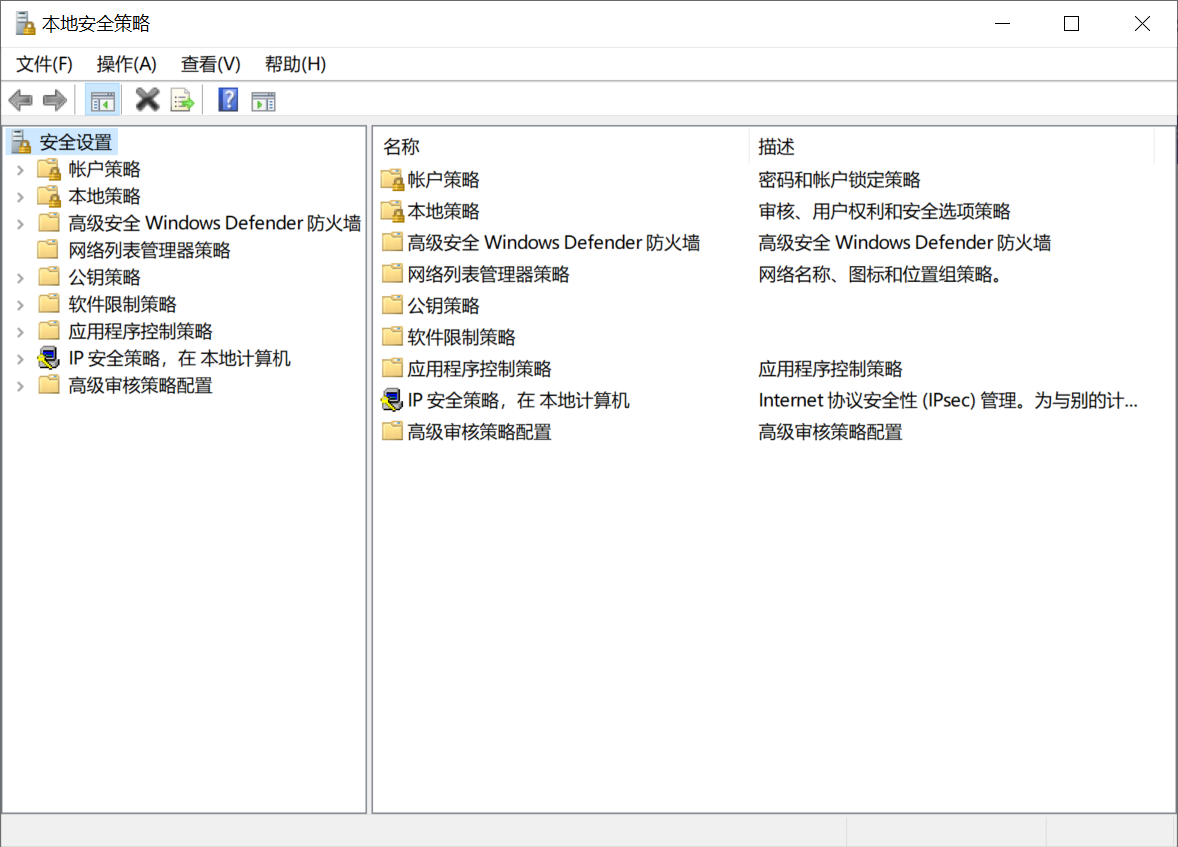The width and height of the screenshot is (1178, 847).
Task: Click the 帐户策略 folder icon in tree
Action: [50, 169]
